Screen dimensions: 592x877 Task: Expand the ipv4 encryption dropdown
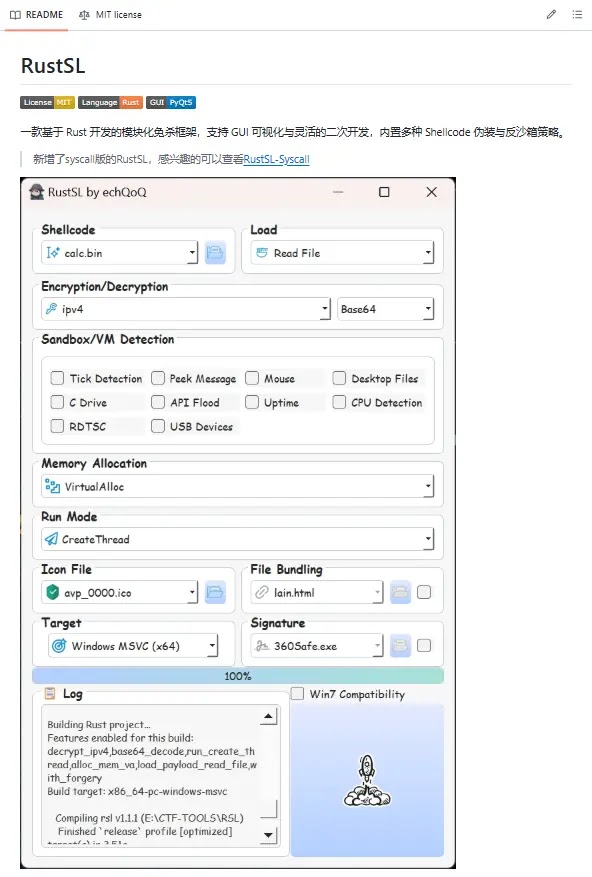(x=186, y=309)
